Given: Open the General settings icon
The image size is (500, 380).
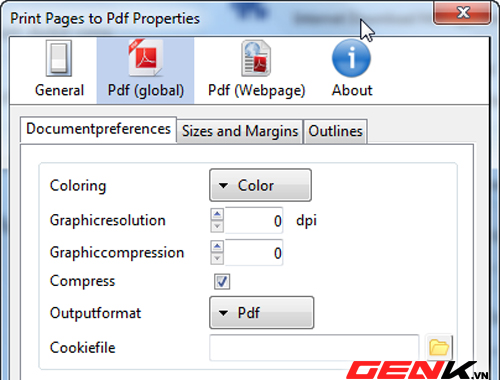Looking at the screenshot, I should coord(59,58).
